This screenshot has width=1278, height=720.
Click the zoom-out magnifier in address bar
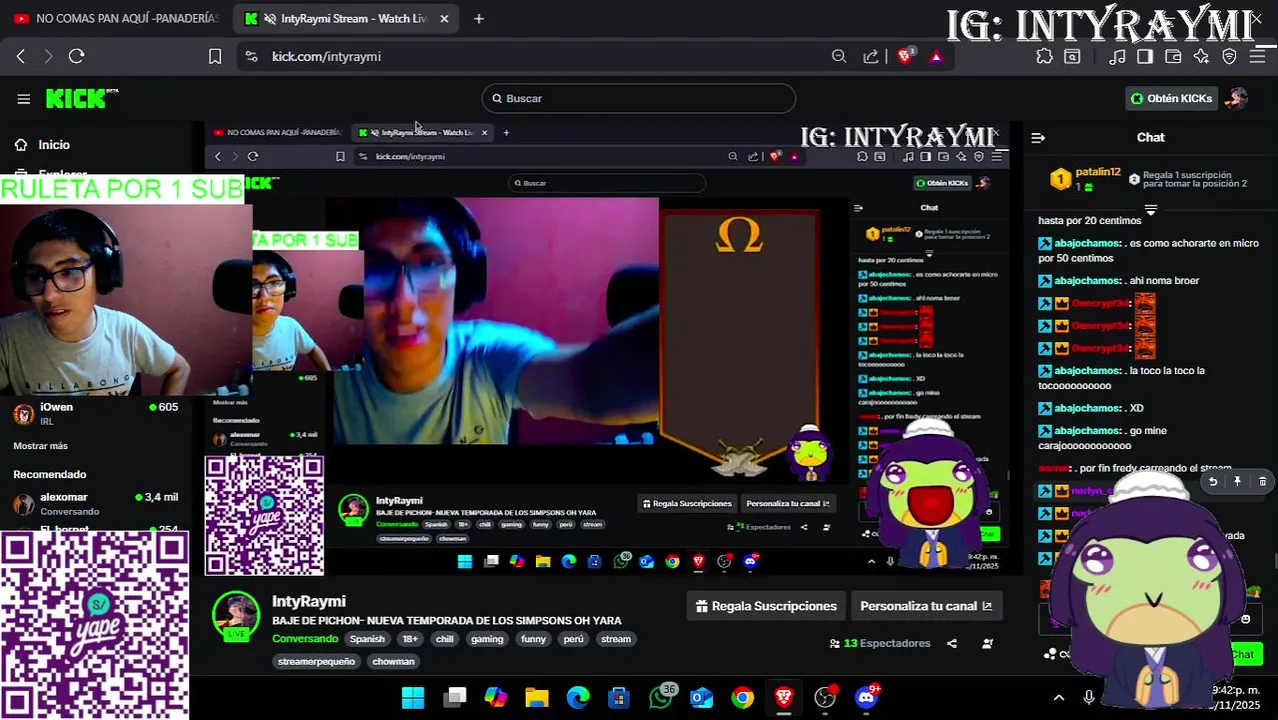tap(839, 56)
